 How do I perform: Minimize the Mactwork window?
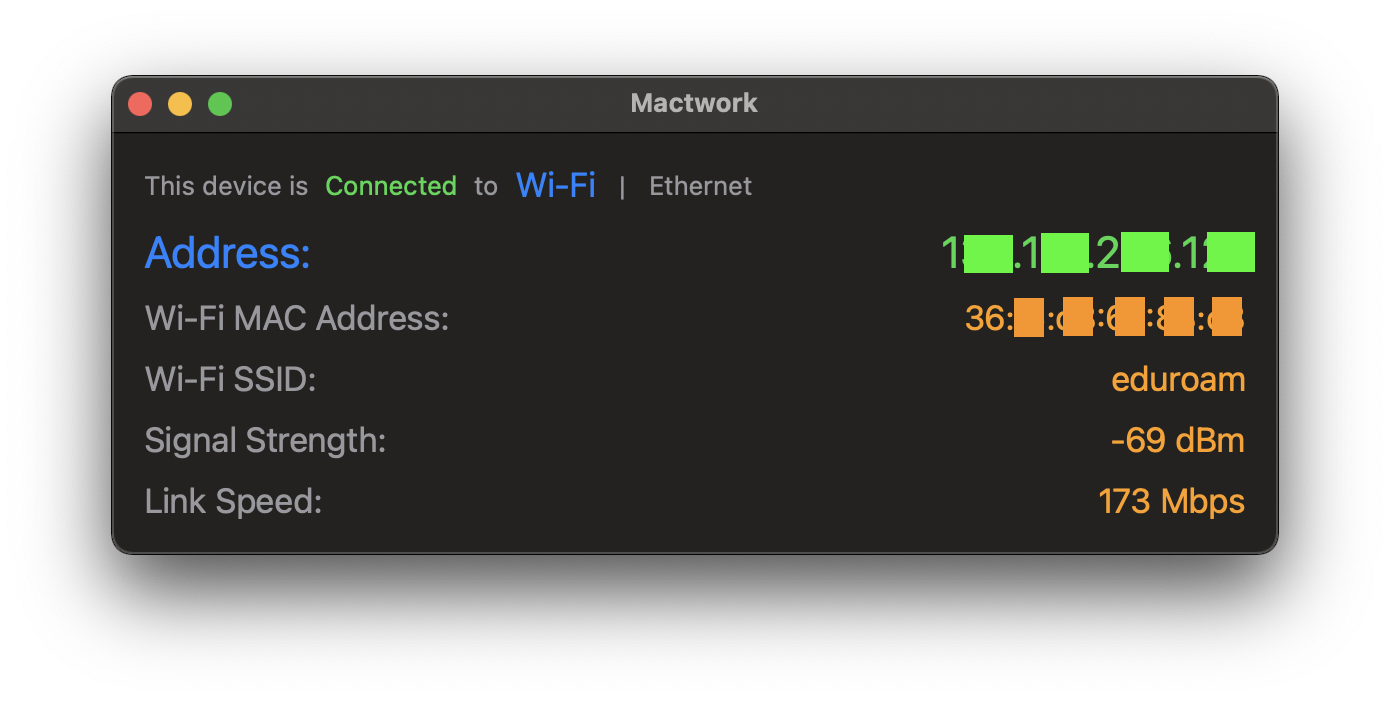tap(180, 103)
